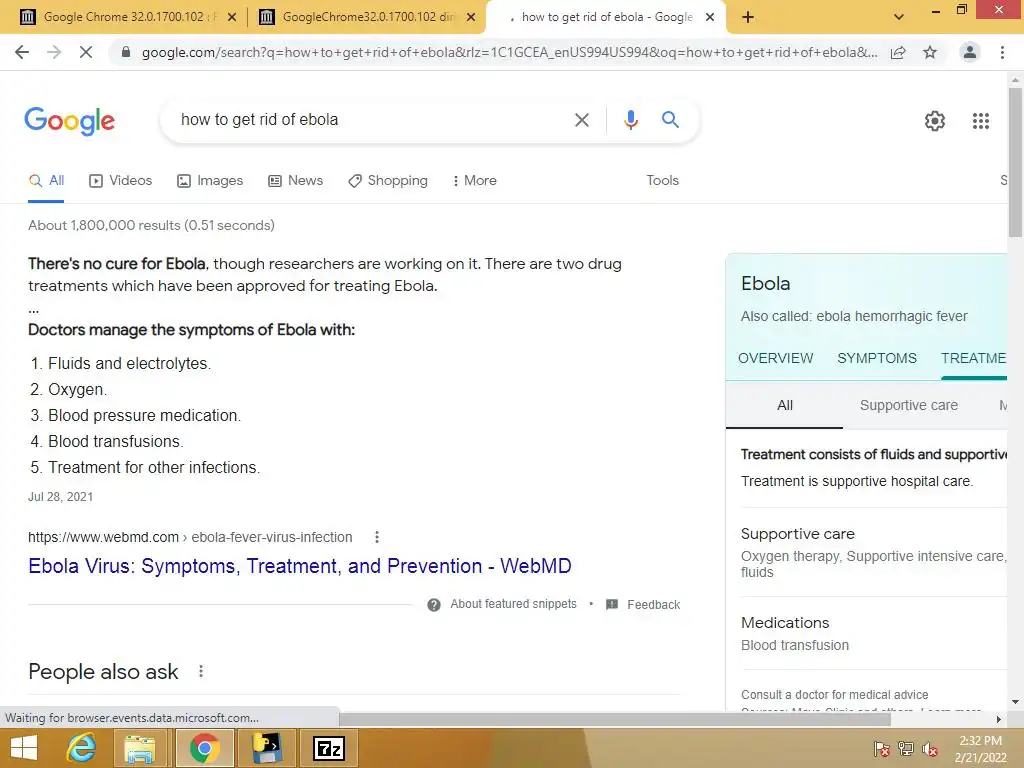The height and width of the screenshot is (768, 1024).
Task: Open File Explorer from taskbar
Action: (140, 748)
